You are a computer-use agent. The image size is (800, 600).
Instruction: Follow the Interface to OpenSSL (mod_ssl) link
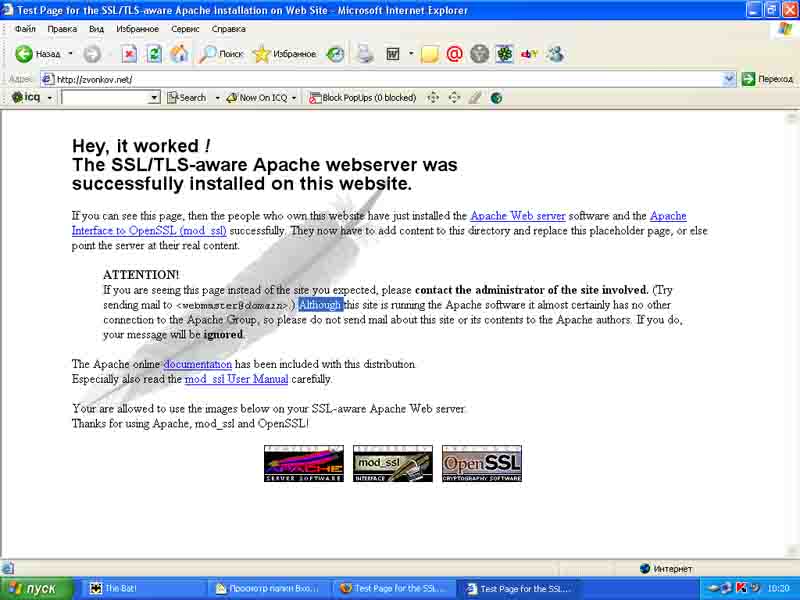coord(149,231)
